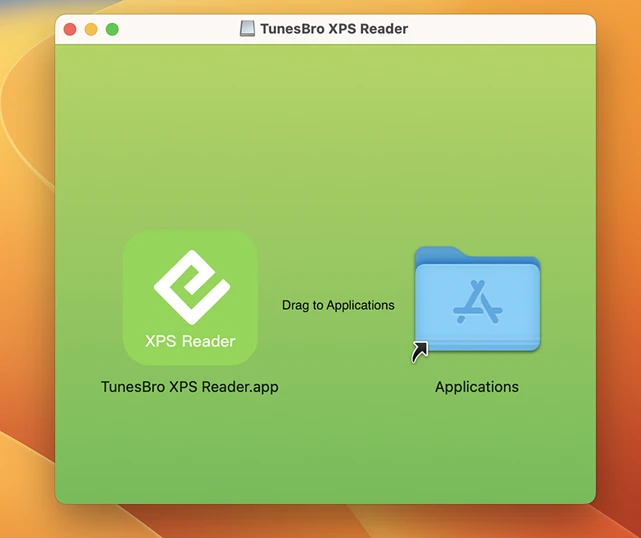This screenshot has height=538, width=641.
Task: Click the disk icon in the title bar
Action: [x=247, y=29]
